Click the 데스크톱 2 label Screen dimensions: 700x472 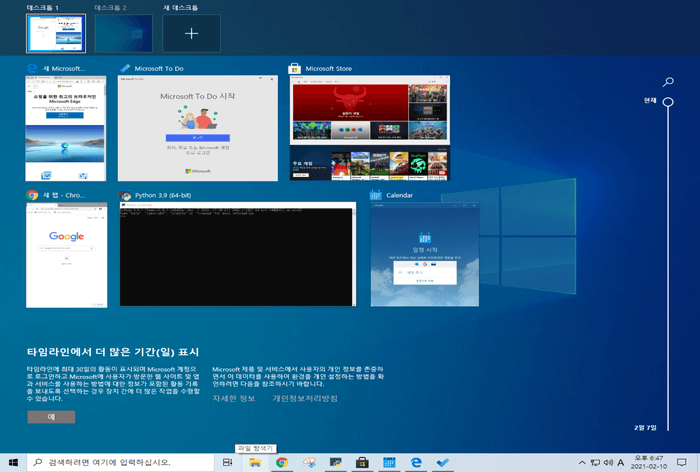[x=110, y=8]
